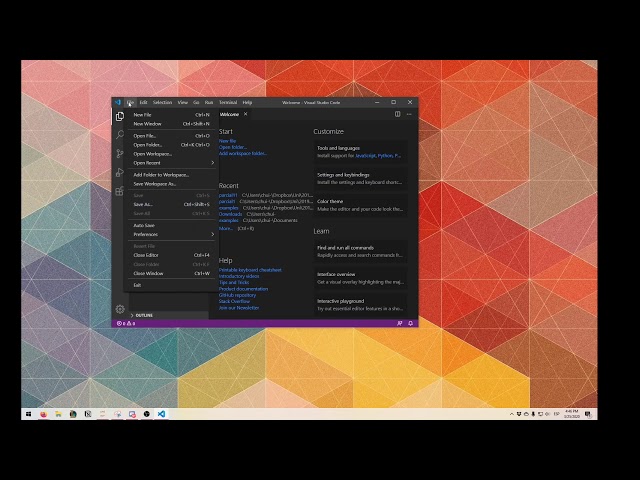Click the More... recent link
Image resolution: width=640 pixels, height=480 pixels.
pyautogui.click(x=226, y=229)
